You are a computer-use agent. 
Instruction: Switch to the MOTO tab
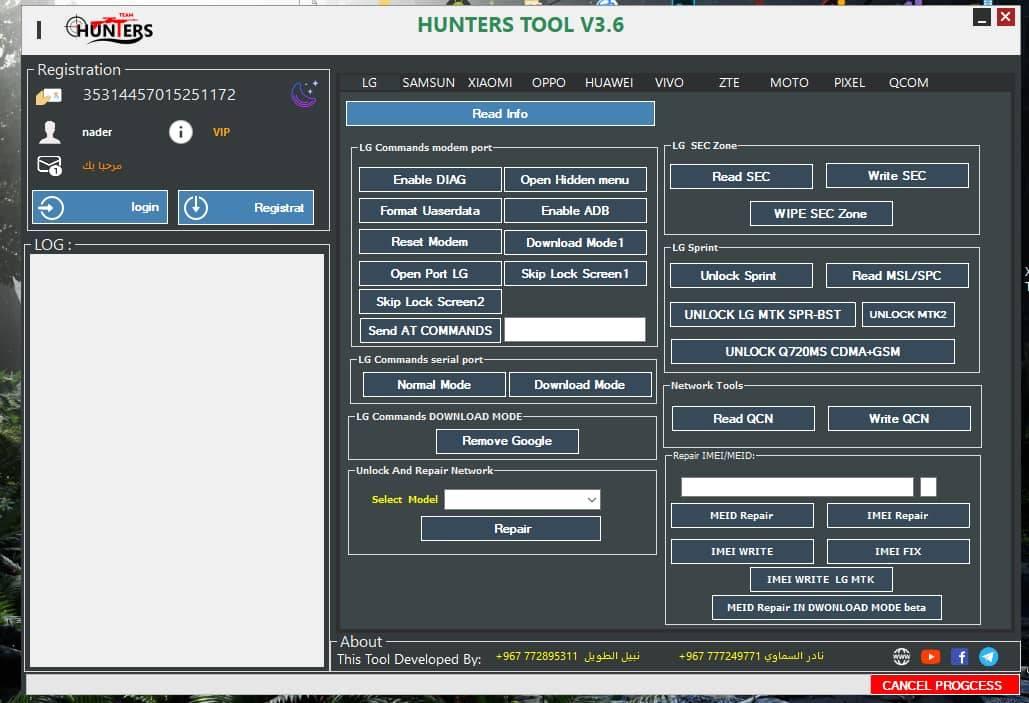[x=789, y=83]
